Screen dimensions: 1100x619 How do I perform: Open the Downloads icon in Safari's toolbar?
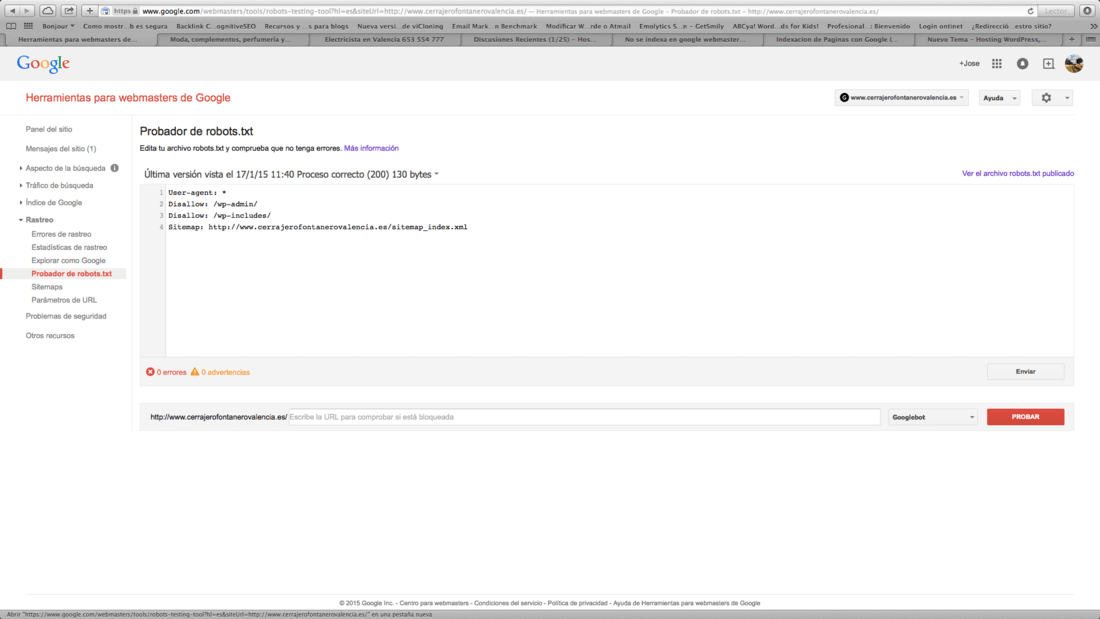click(x=1087, y=11)
